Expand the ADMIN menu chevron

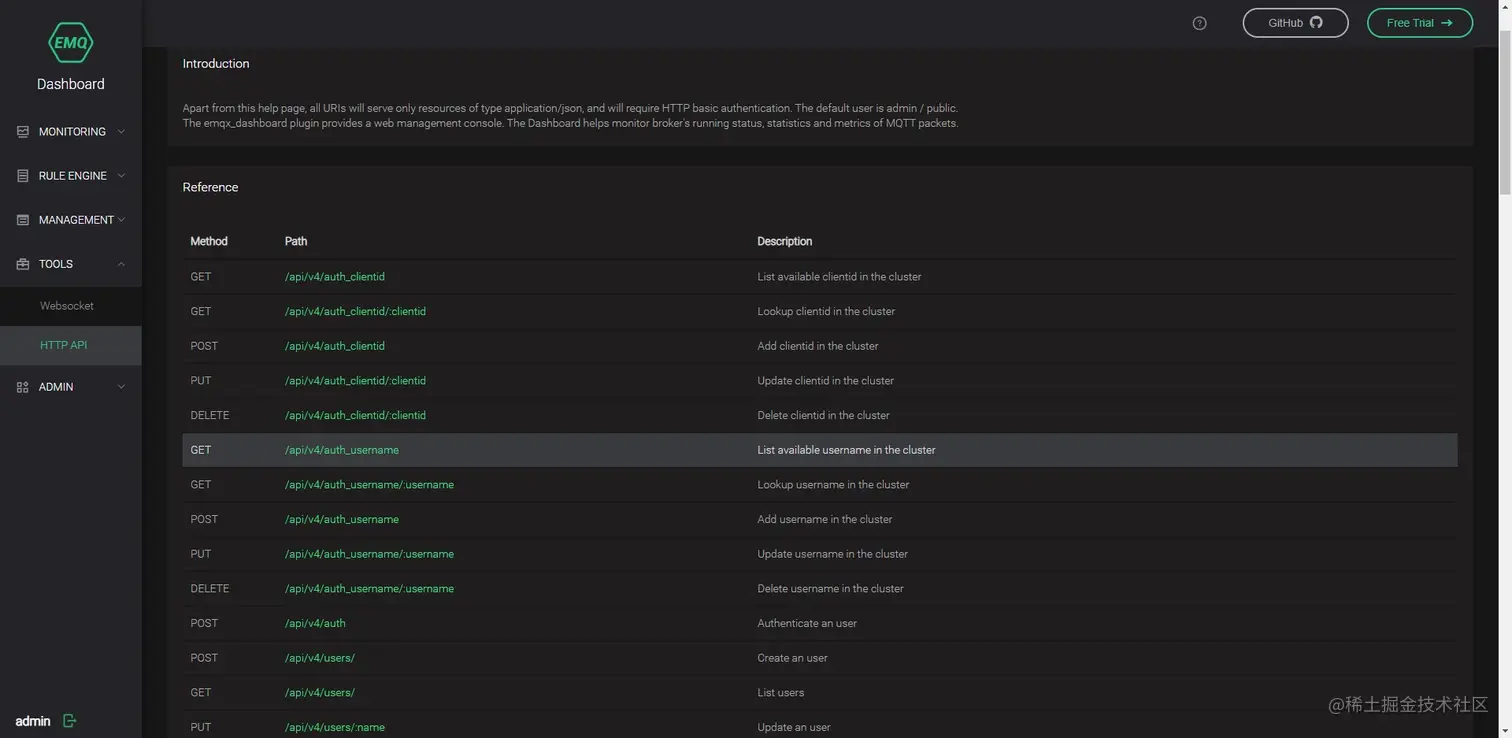point(121,387)
